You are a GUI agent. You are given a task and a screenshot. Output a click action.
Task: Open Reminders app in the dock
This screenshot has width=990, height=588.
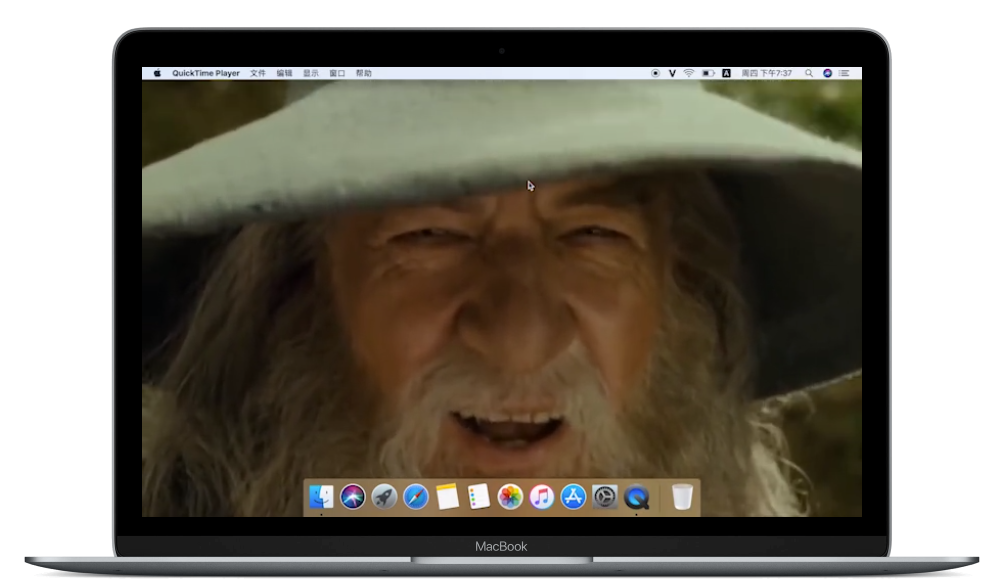pos(479,497)
